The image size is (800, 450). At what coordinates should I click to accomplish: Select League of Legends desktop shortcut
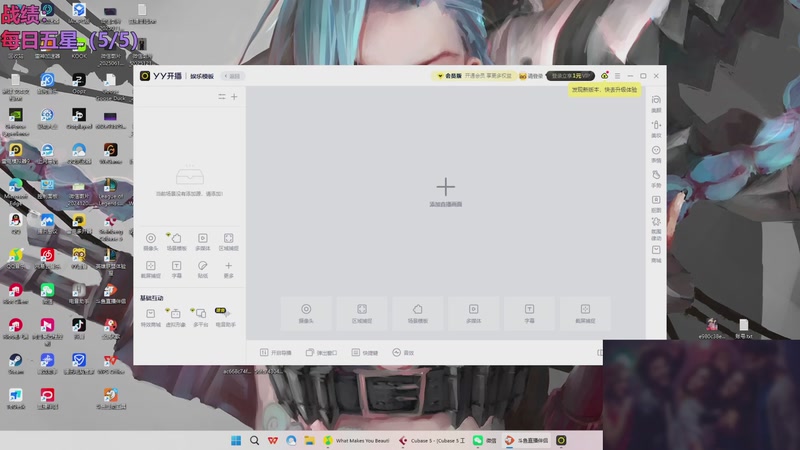110,192
